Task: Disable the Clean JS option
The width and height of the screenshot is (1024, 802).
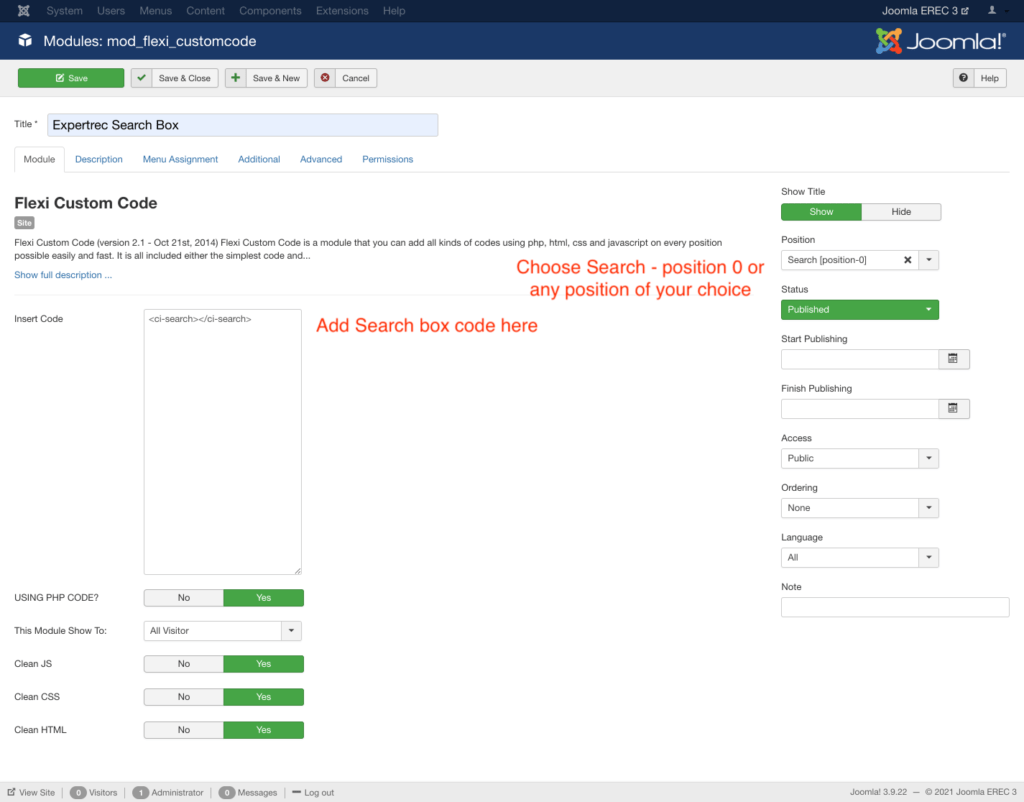Action: coord(183,663)
